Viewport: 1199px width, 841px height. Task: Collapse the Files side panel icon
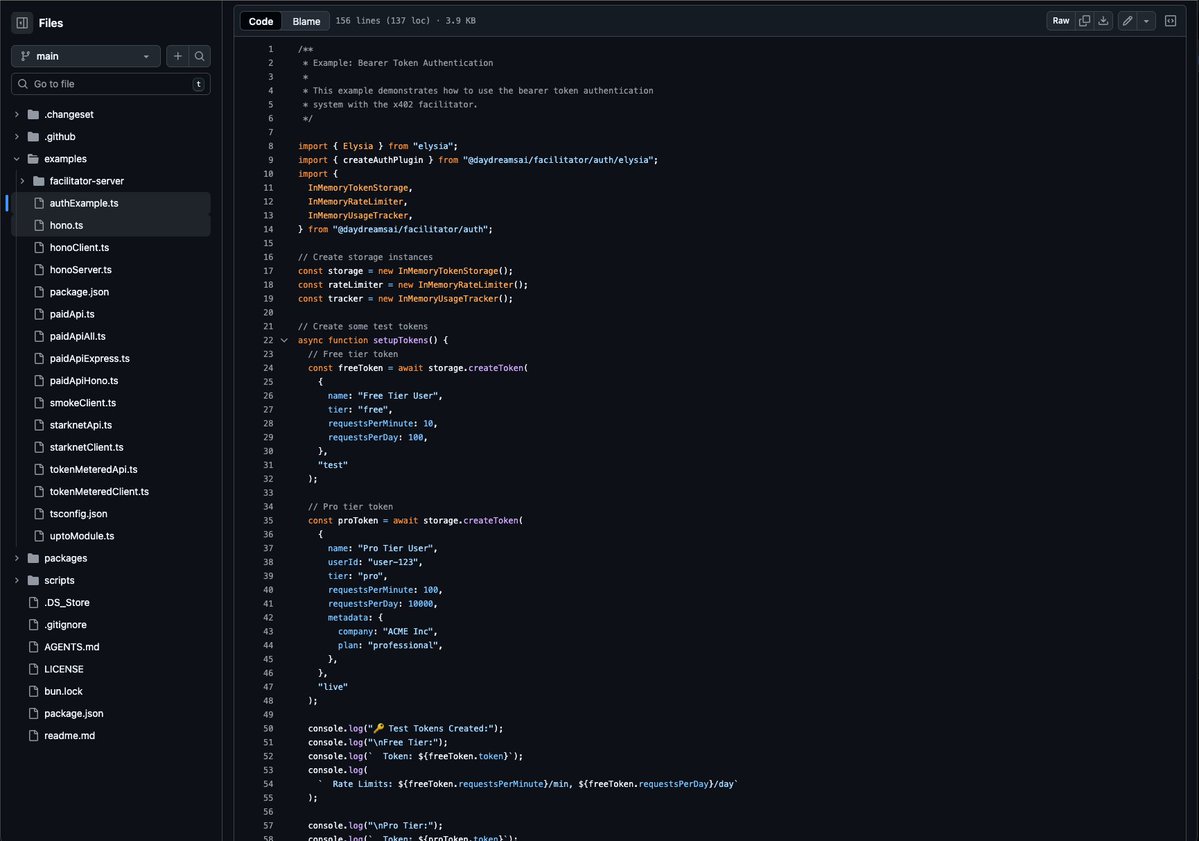click(x=22, y=23)
